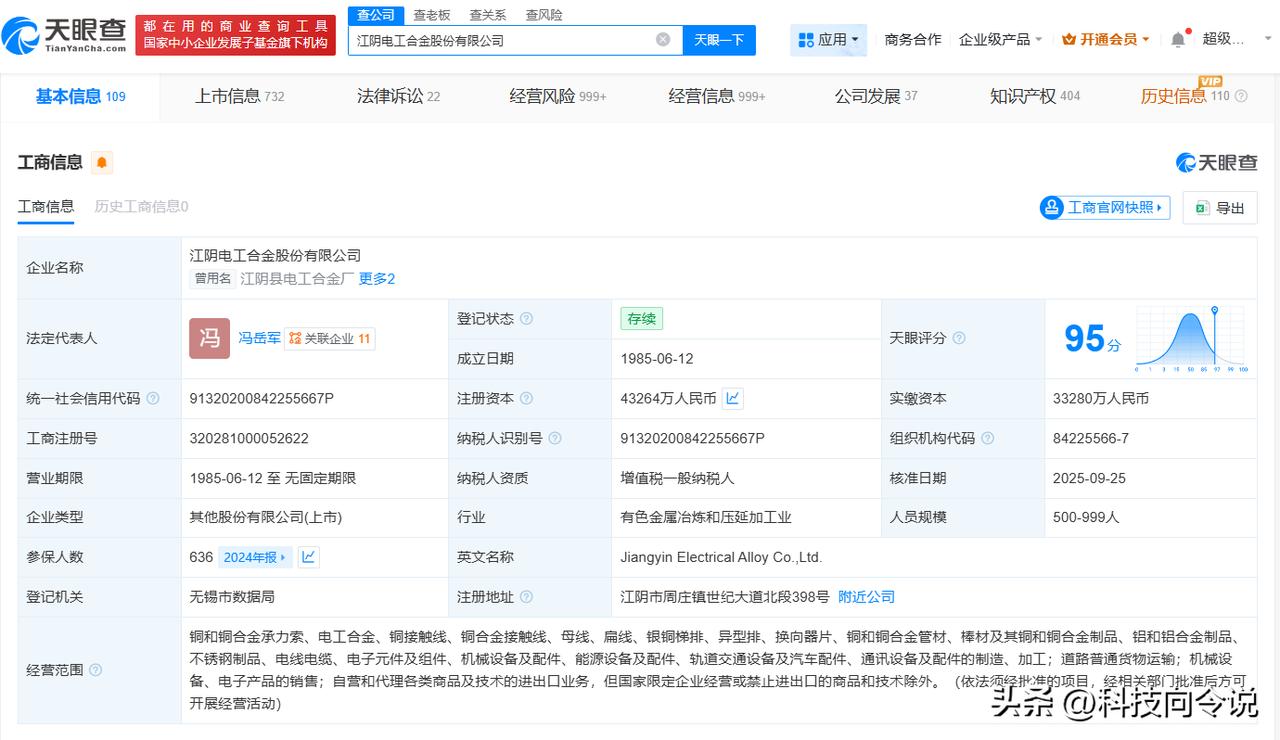Switch to the 知识产权 tab
The height and width of the screenshot is (740, 1280).
click(x=1034, y=97)
